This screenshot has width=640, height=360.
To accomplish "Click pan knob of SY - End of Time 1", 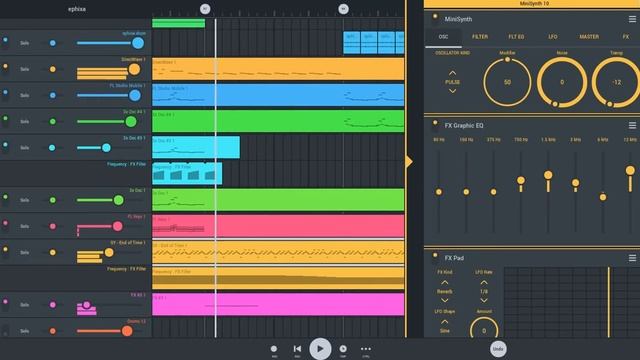I will coord(53,253).
